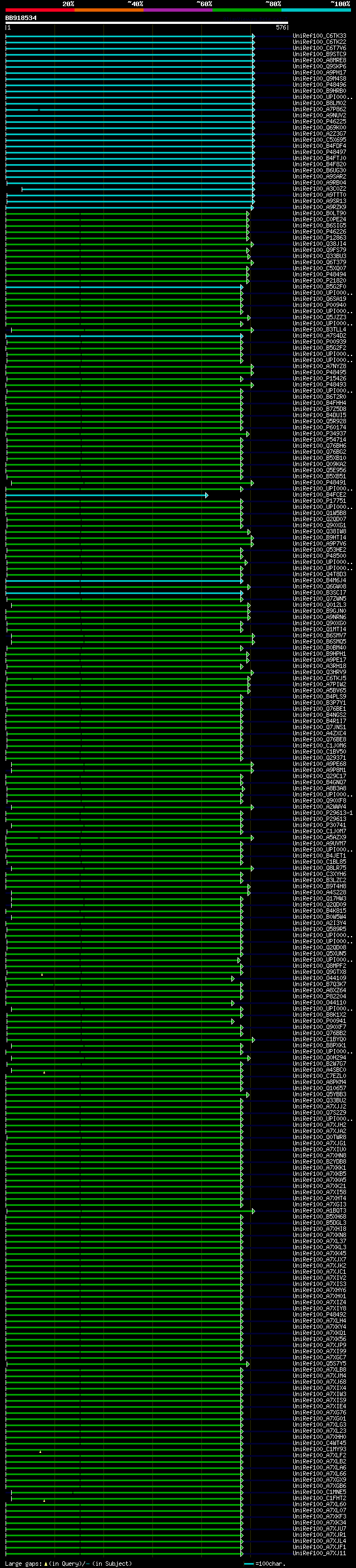The image size is (356, 1568).
Task: Select UniRef100_P60174 in the hit list
Action: coord(319,427)
